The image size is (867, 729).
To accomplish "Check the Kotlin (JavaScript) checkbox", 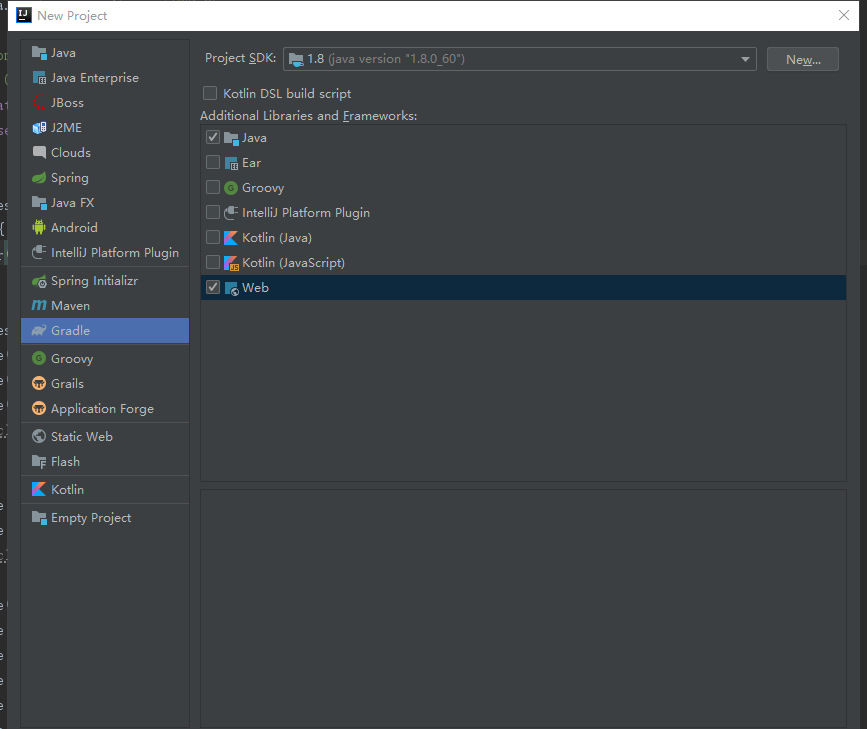I will 213,262.
